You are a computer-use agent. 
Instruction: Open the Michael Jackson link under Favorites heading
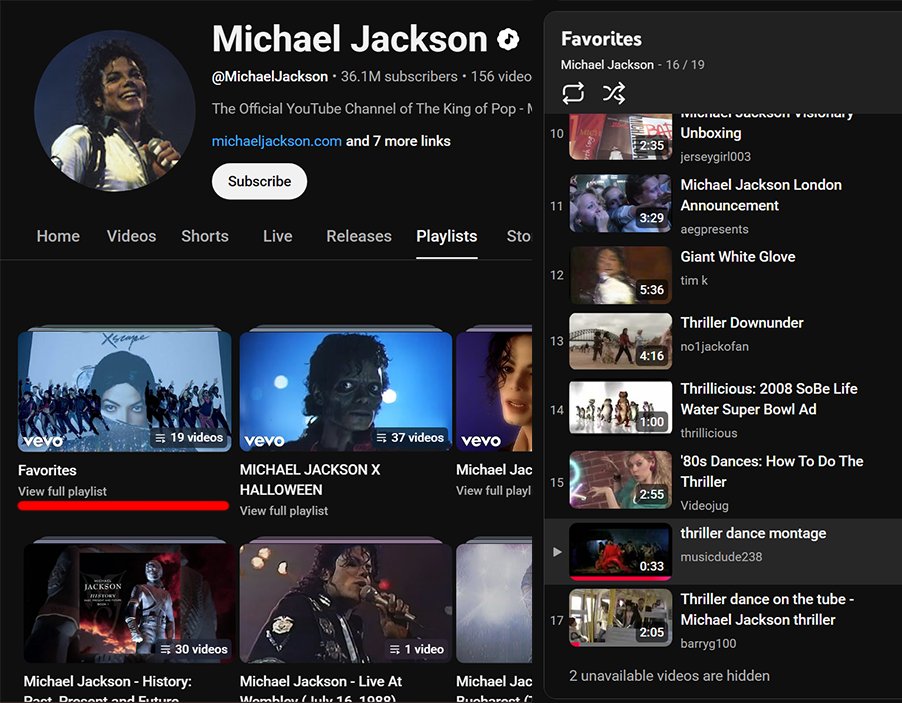607,64
